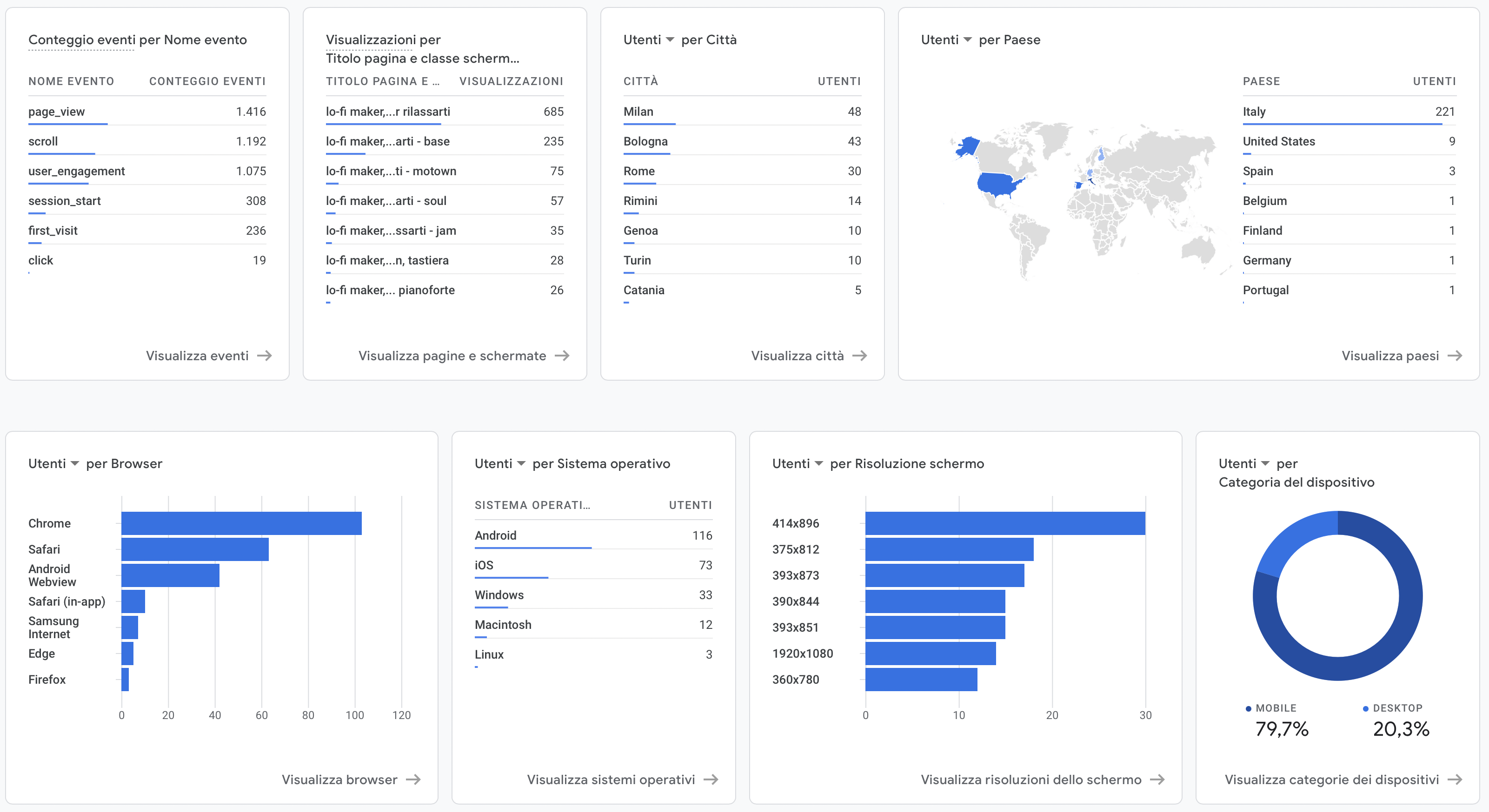This screenshot has height=812, width=1489.
Task: Select the Rimini city row
Action: [742, 201]
